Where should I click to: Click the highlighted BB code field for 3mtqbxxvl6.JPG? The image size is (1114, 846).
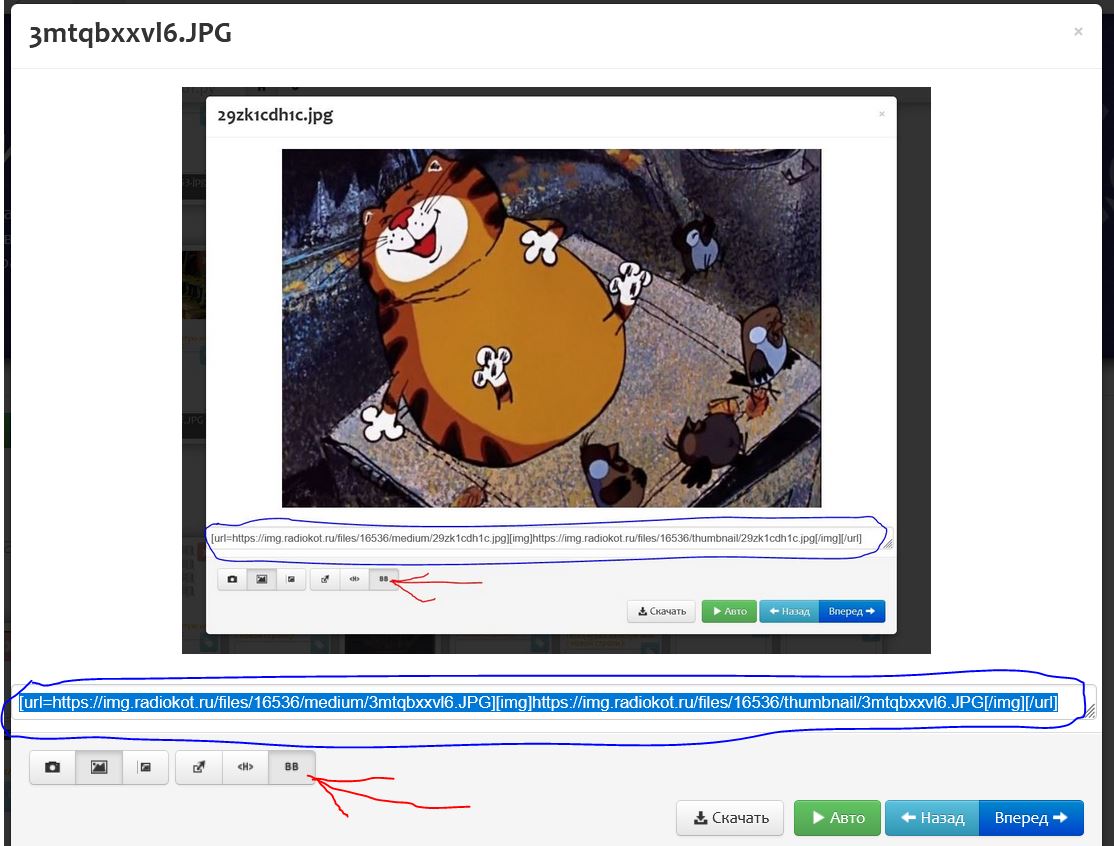tap(538, 703)
